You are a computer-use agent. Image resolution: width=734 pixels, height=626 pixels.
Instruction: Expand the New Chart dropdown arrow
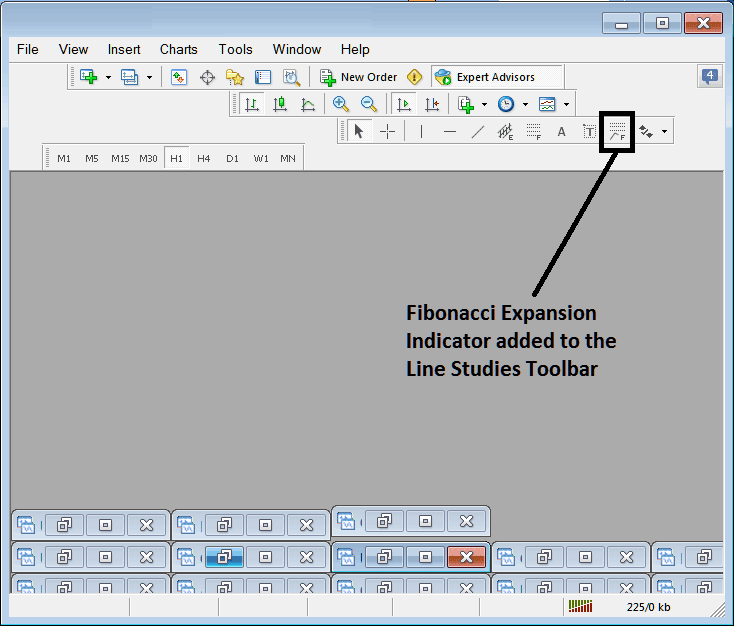108,77
